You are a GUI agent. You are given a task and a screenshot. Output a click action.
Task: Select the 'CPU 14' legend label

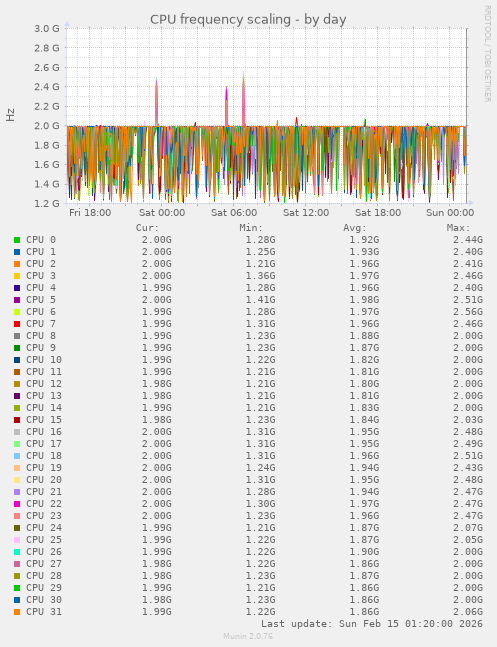tap(44, 408)
